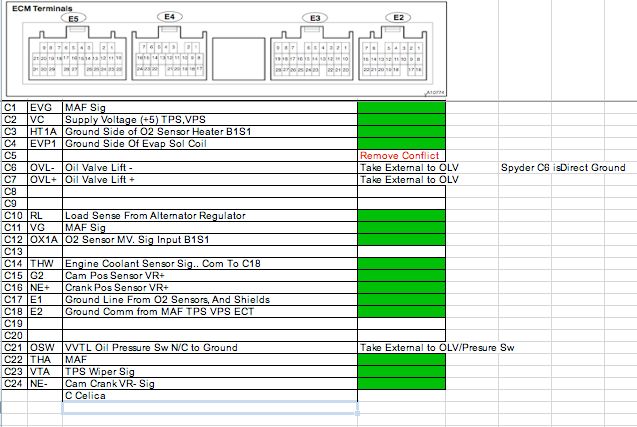The image size is (637, 427).
Task: Select 'TPS Wiper Sig' cell
Action: (x=210, y=371)
